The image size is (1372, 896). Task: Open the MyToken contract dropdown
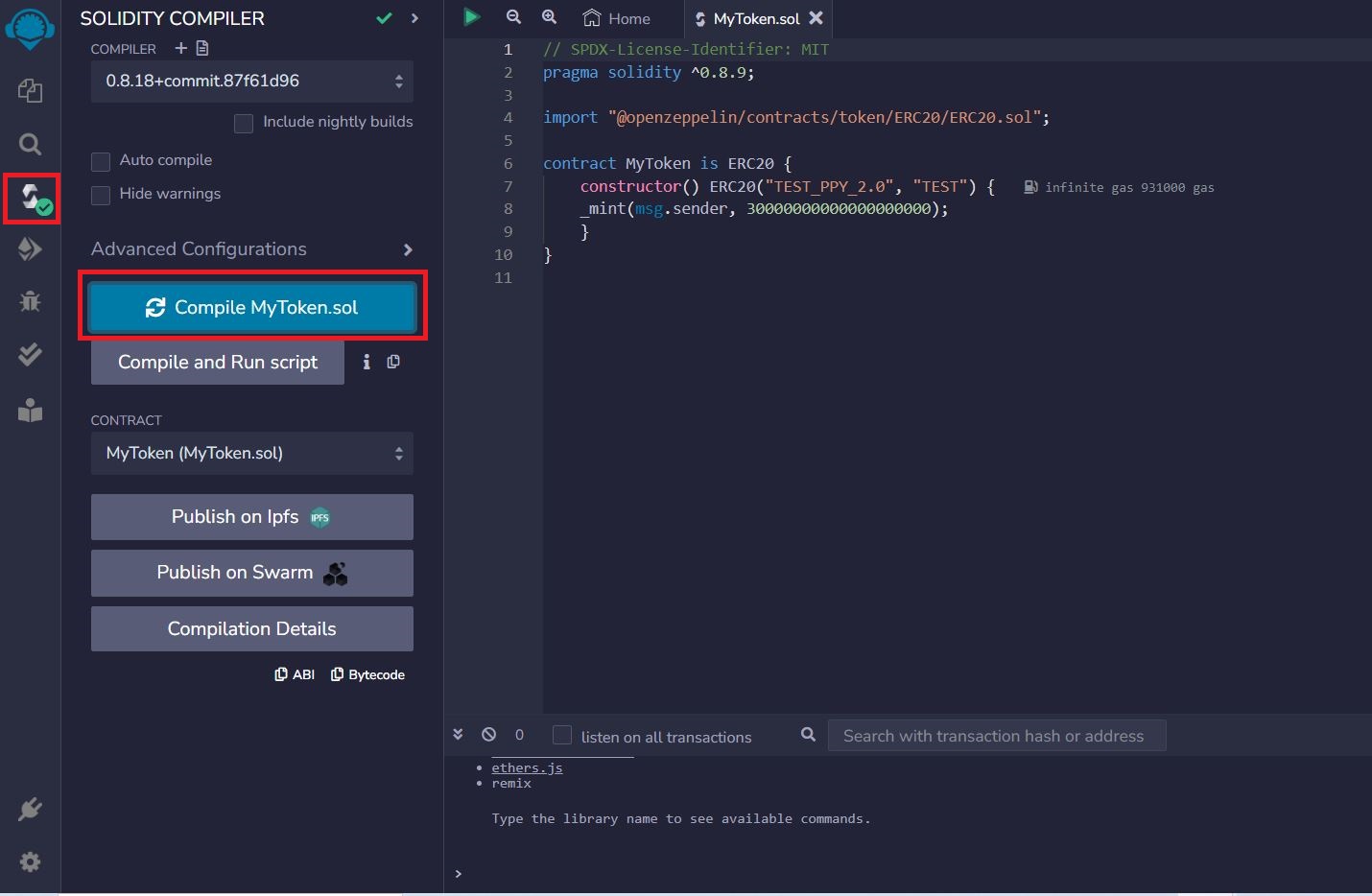point(252,454)
